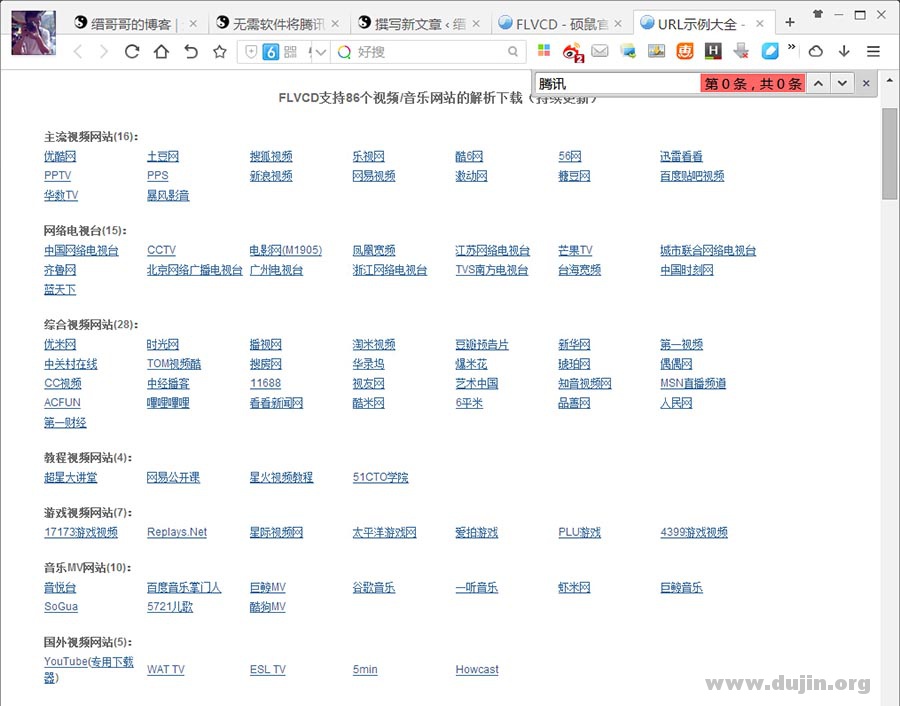Screen dimensions: 900x706
Task: Close the 无需软件将腾讯 tab
Action: tap(335, 24)
